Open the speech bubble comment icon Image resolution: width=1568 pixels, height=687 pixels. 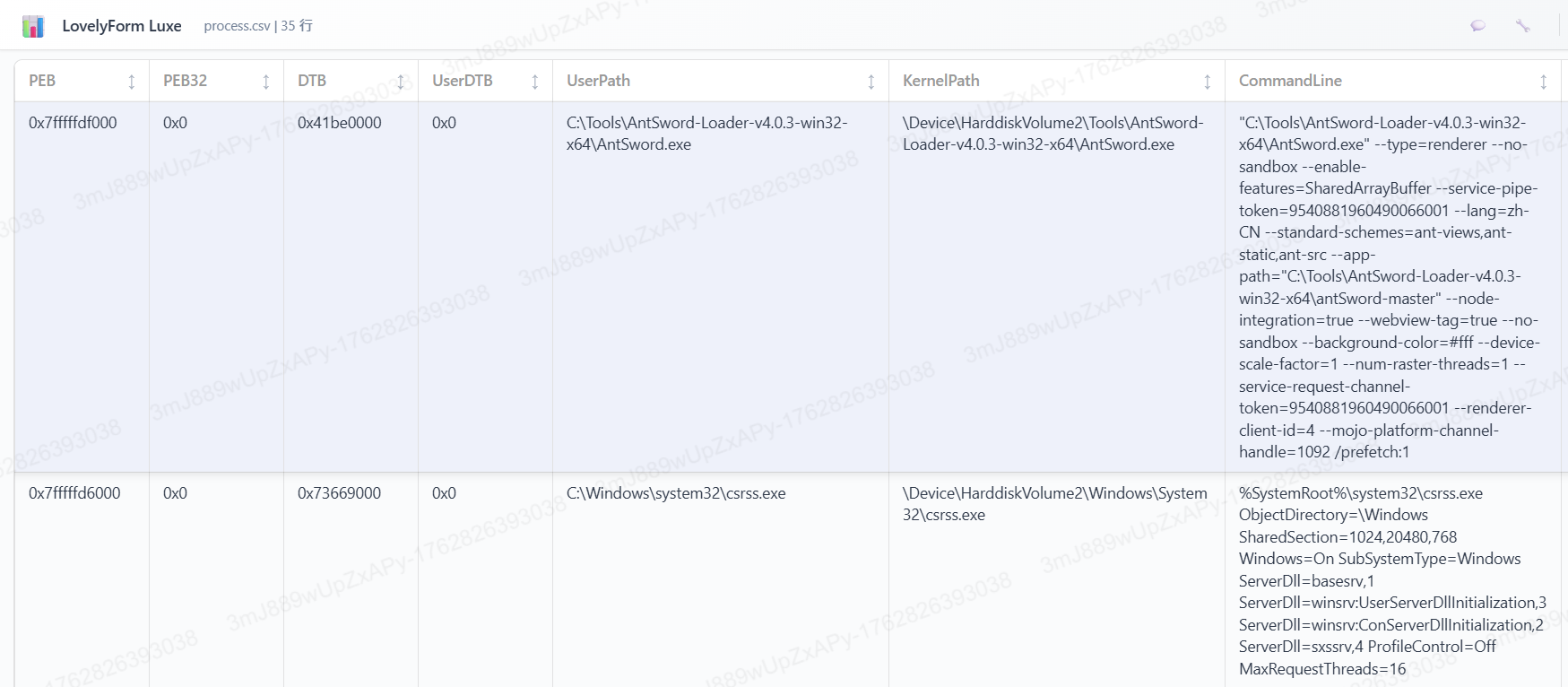(x=1477, y=26)
